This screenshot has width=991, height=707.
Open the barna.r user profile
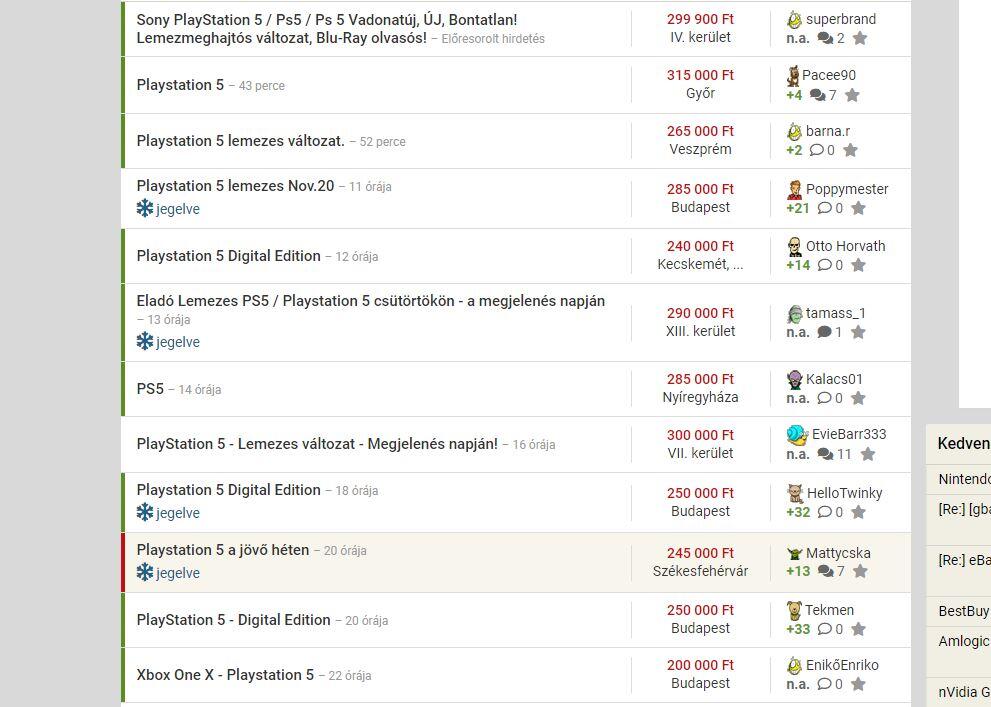click(828, 131)
